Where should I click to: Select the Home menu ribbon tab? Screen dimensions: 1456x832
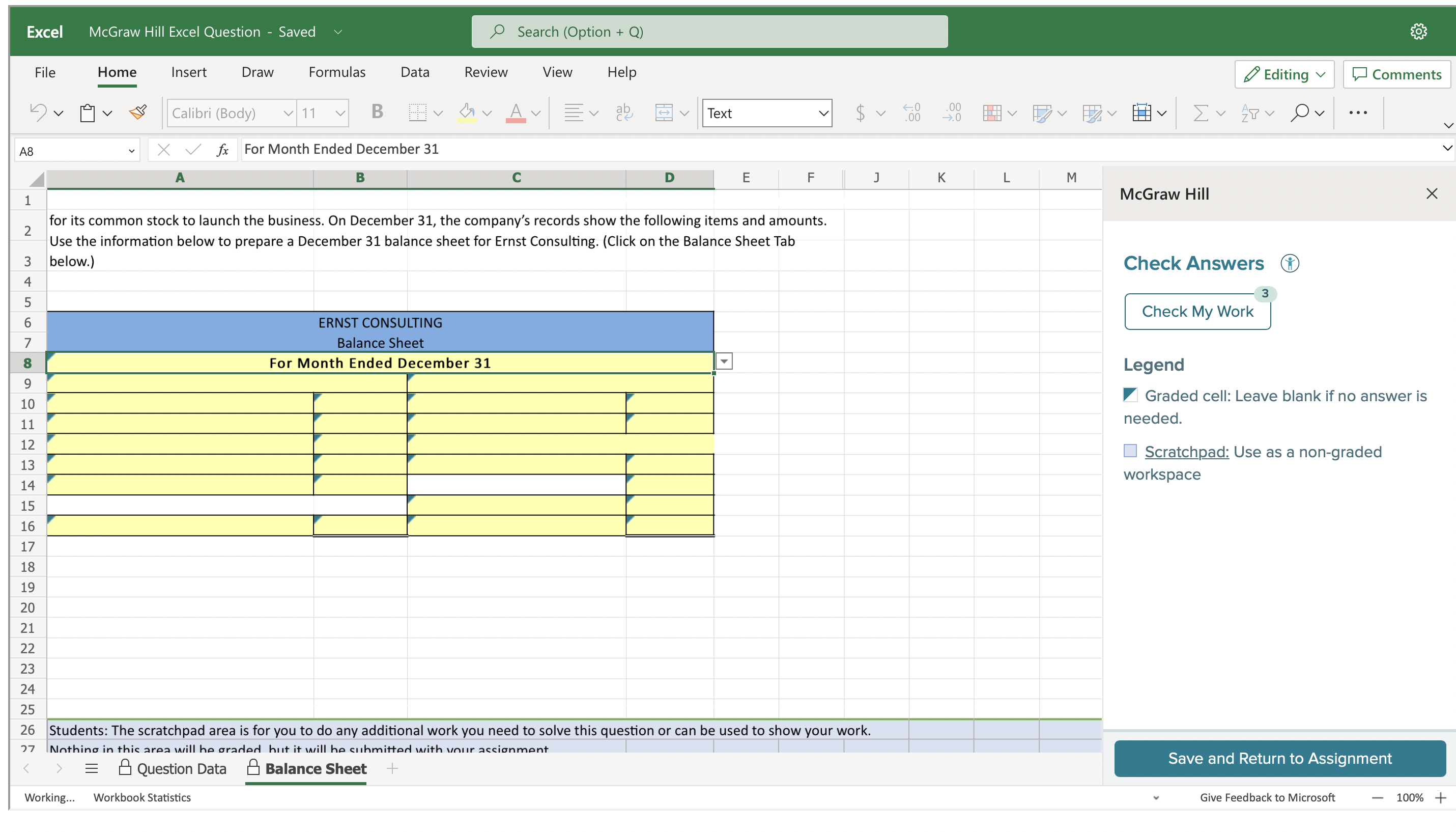tap(116, 71)
